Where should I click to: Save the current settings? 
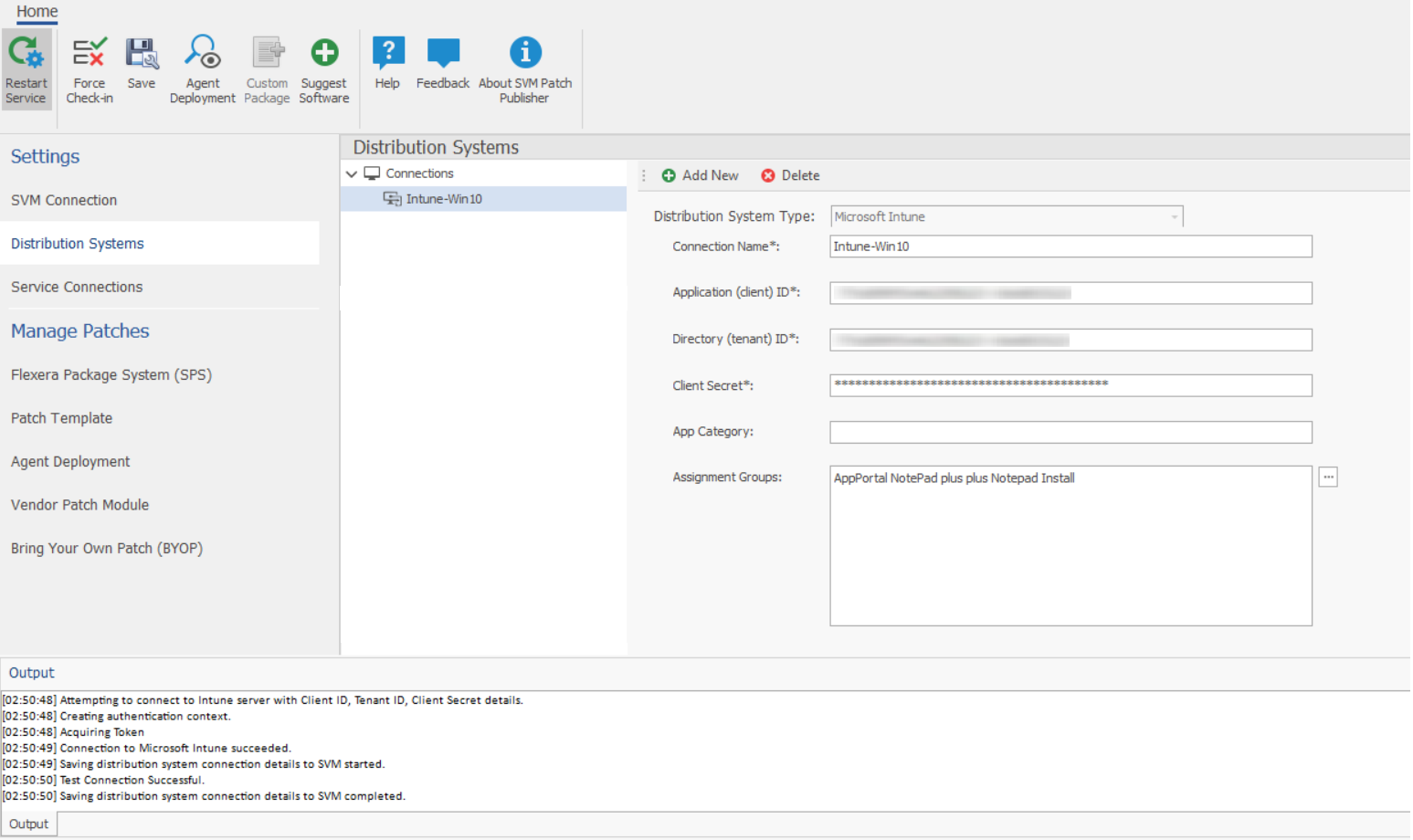click(142, 64)
